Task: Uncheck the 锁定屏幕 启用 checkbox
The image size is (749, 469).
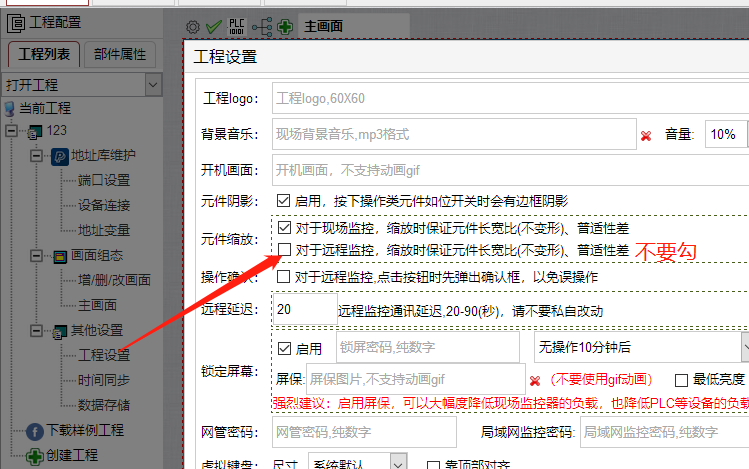Action: tap(284, 348)
